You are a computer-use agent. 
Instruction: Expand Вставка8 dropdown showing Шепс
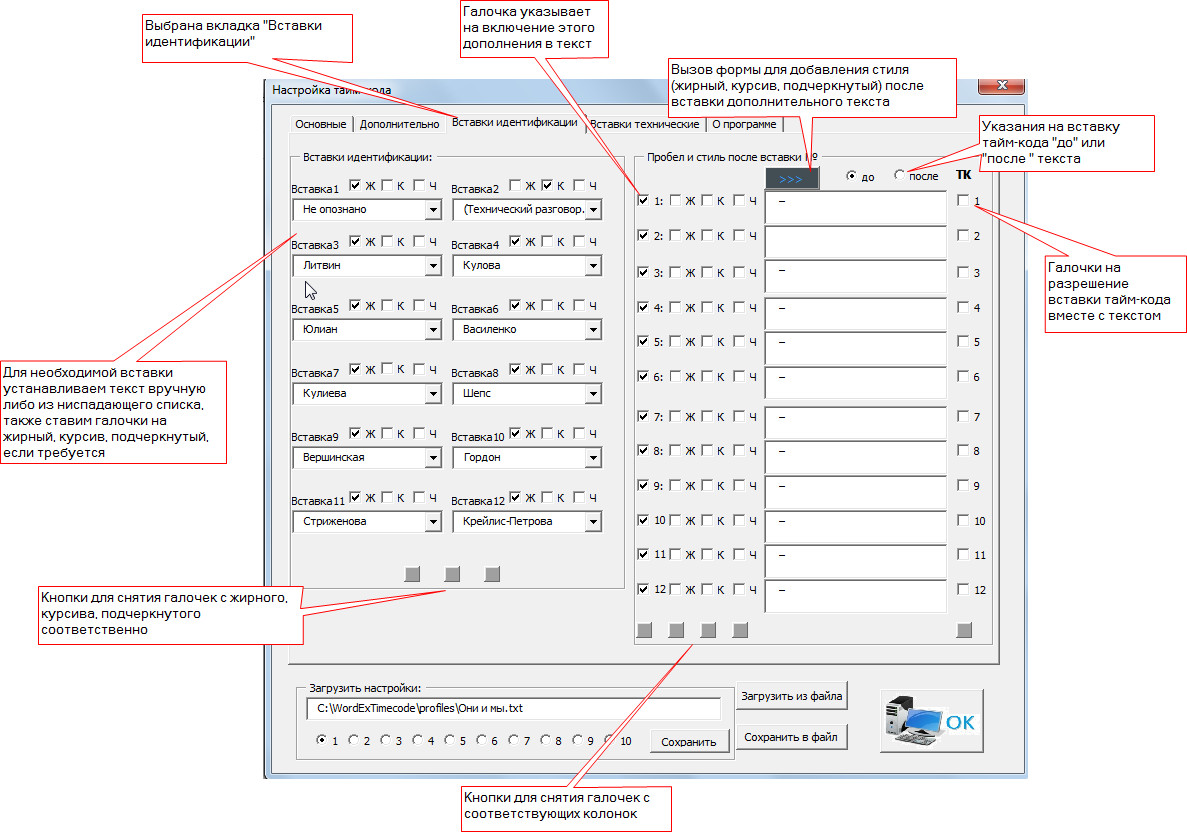coord(594,394)
